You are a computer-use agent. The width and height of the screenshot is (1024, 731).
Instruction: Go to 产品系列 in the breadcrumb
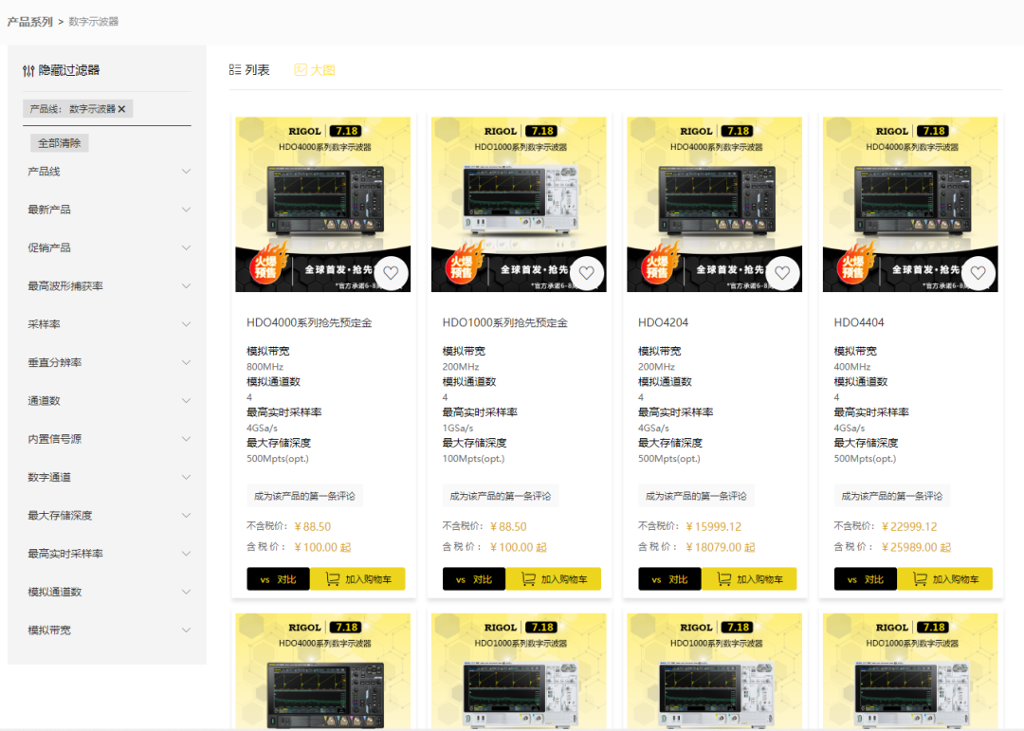[x=30, y=22]
